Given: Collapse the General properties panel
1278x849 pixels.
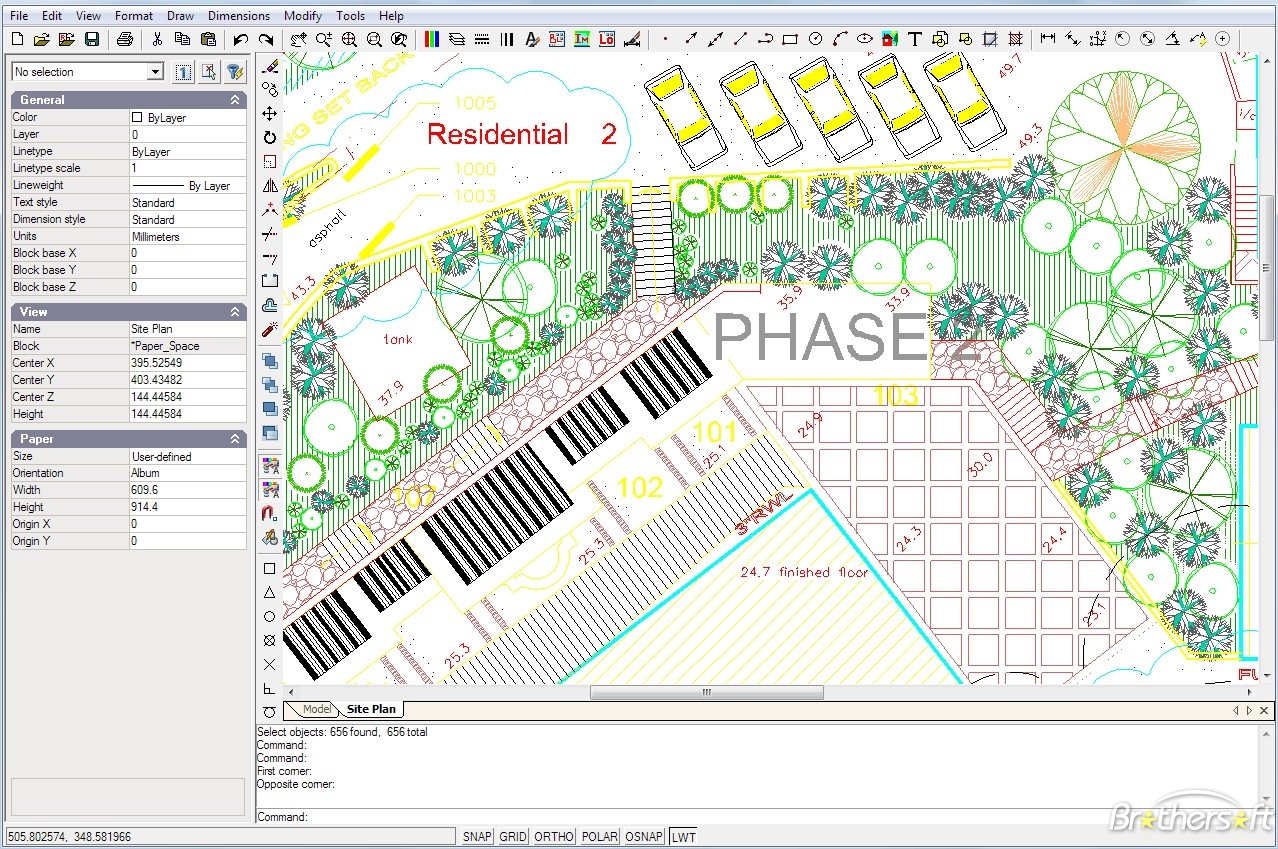Looking at the screenshot, I should (234, 99).
